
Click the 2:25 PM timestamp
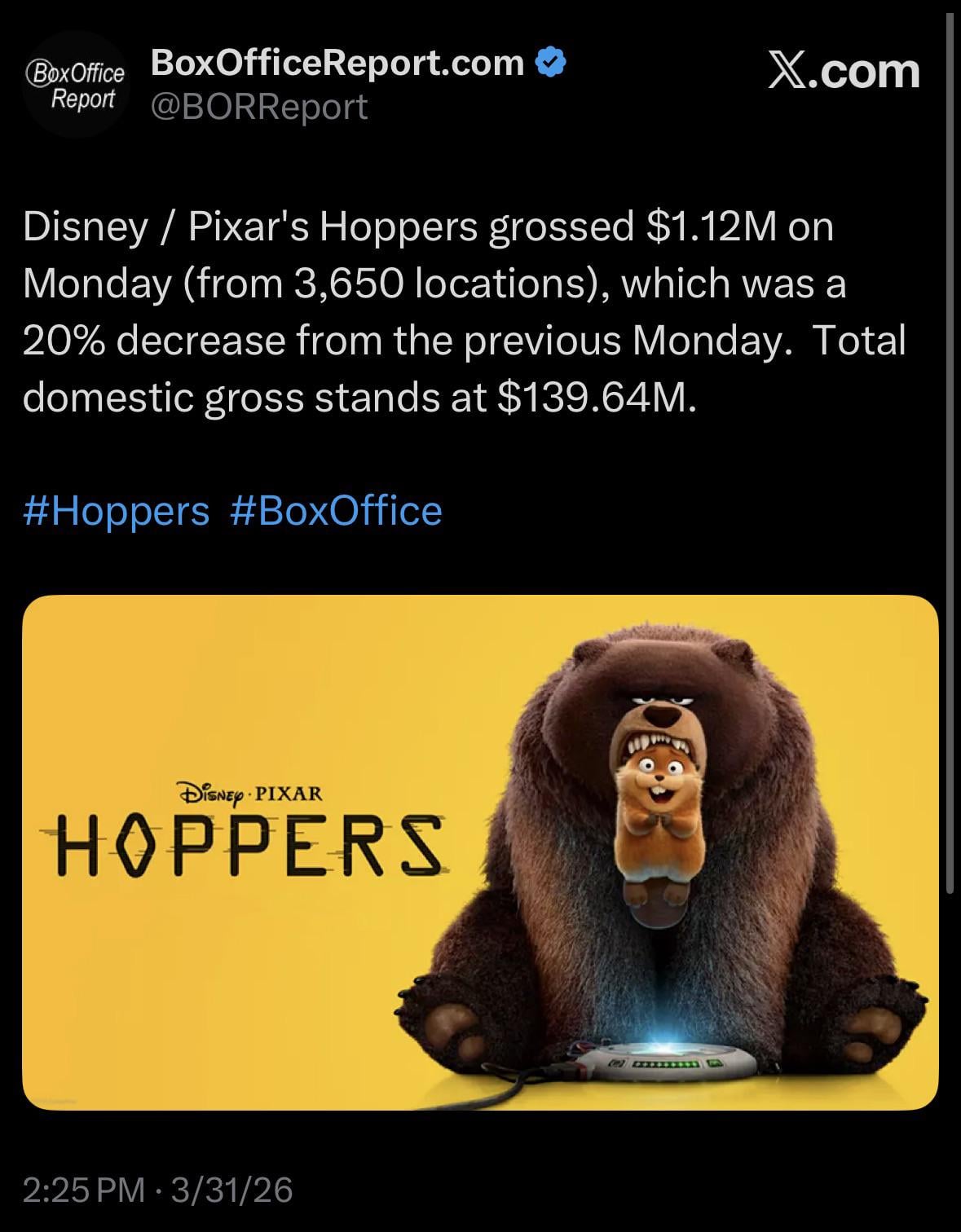pyautogui.click(x=83, y=1189)
